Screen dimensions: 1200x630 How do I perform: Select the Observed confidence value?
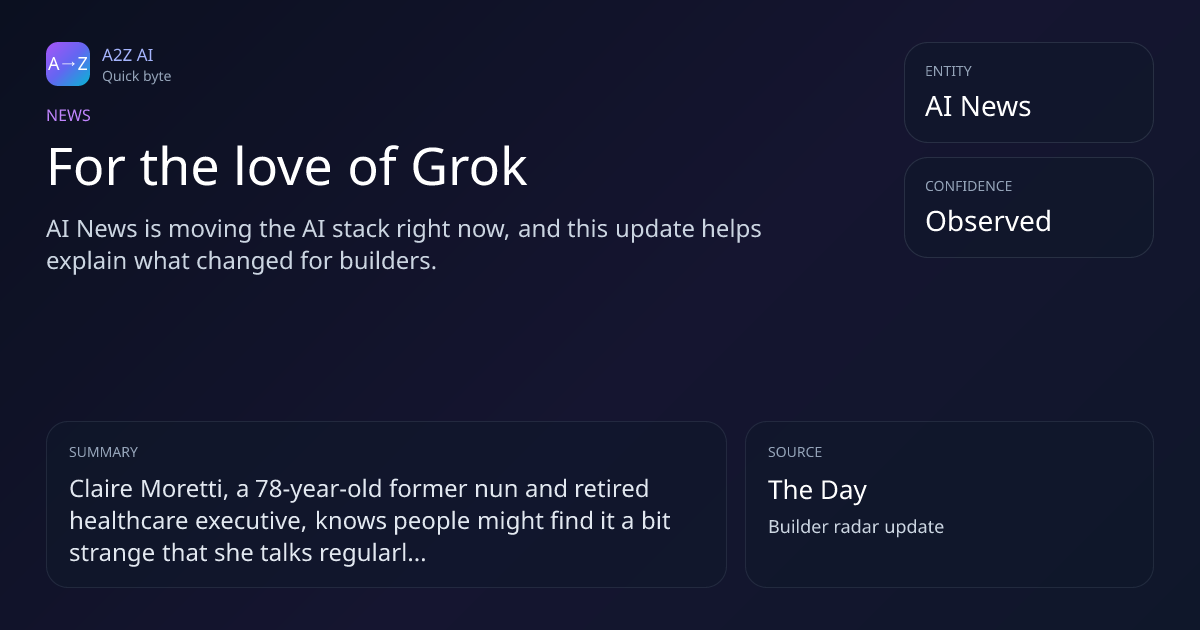click(x=988, y=221)
